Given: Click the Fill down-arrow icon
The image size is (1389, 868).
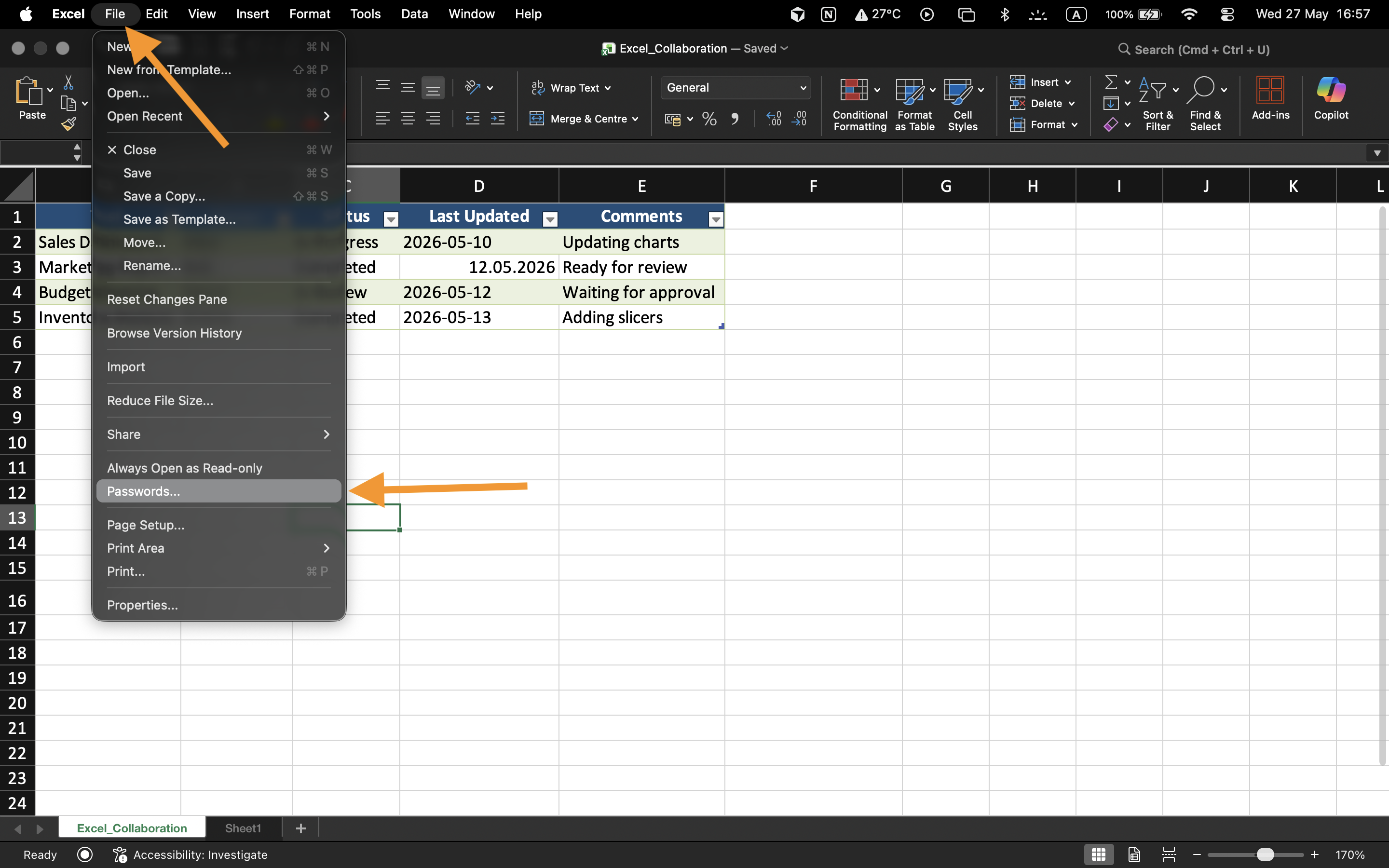Looking at the screenshot, I should click(x=1111, y=103).
